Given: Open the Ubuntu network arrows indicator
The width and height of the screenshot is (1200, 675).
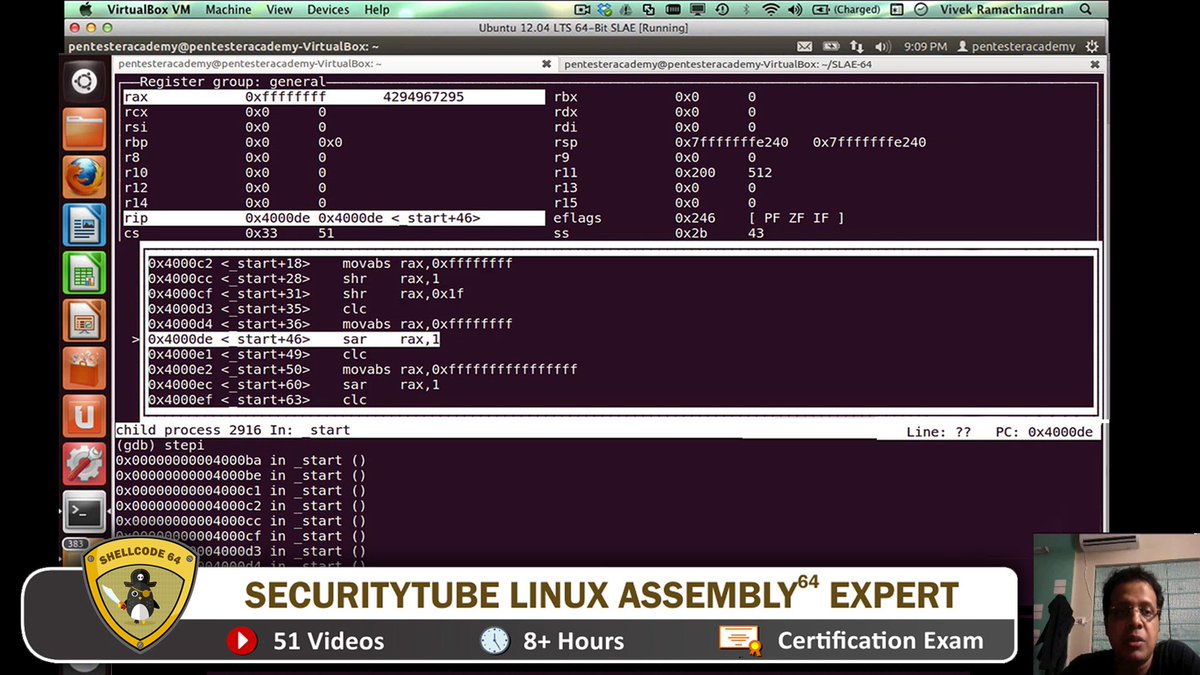Looking at the screenshot, I should (856, 47).
